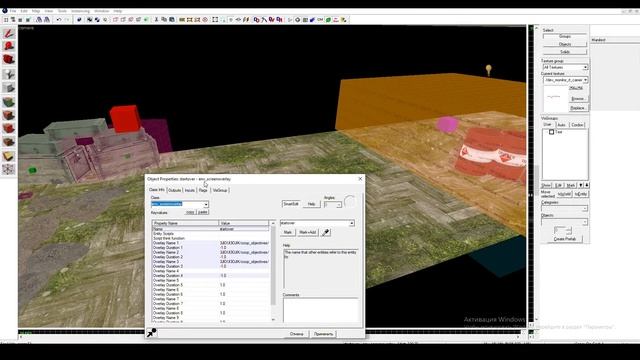Switch to the Flags tab
This screenshot has height=360, width=640.
pyautogui.click(x=203, y=190)
